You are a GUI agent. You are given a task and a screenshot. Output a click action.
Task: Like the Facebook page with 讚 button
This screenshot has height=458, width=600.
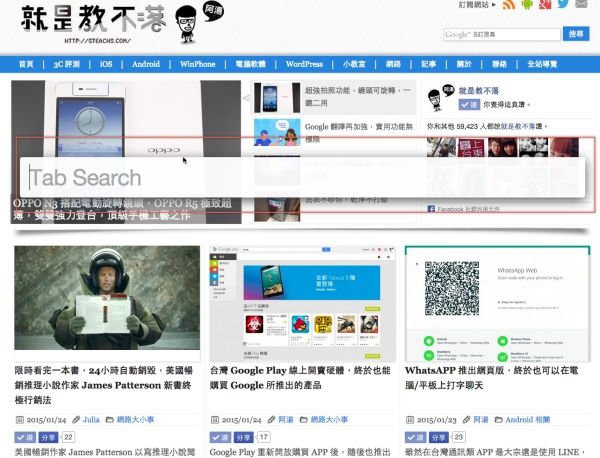[469, 104]
